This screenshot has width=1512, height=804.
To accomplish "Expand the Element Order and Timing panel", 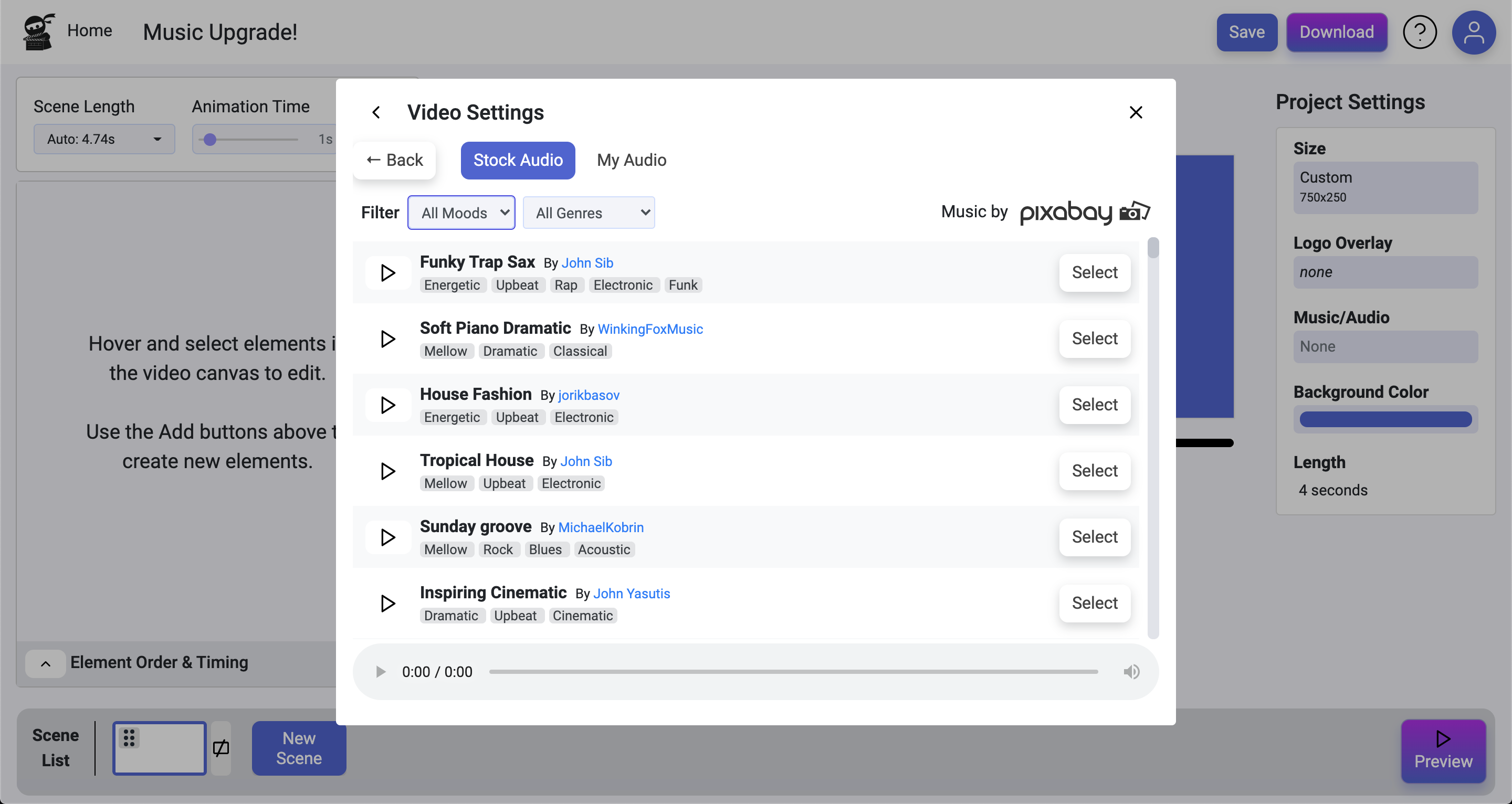I will pos(46,661).
